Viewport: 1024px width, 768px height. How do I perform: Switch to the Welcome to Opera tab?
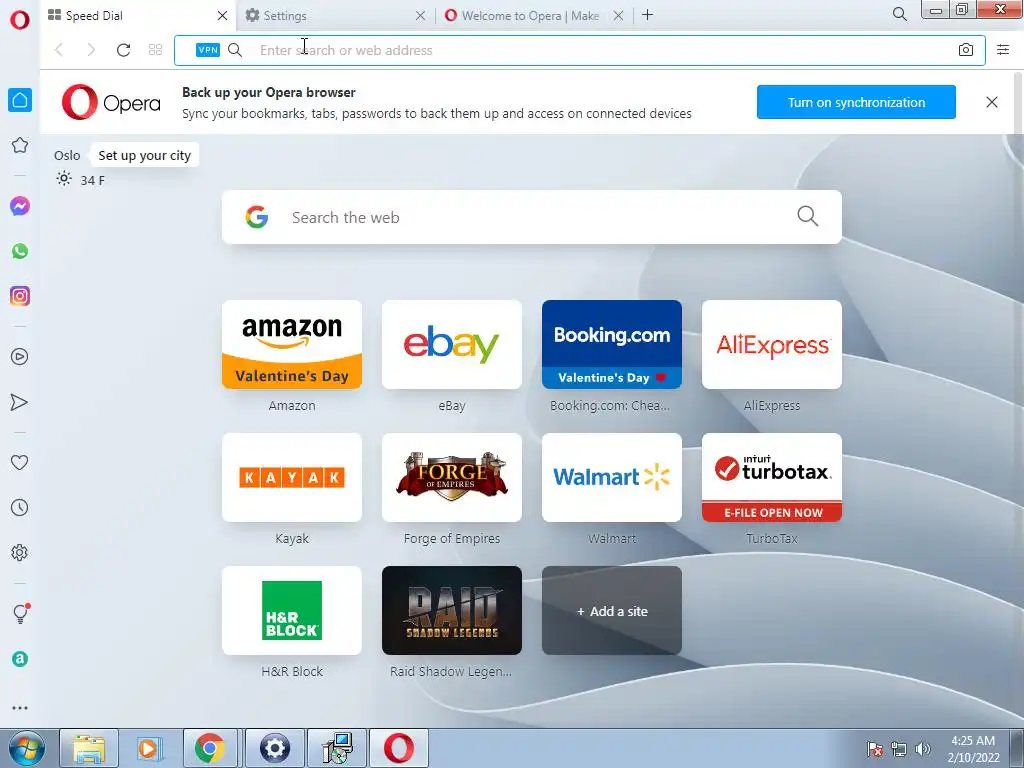point(532,15)
